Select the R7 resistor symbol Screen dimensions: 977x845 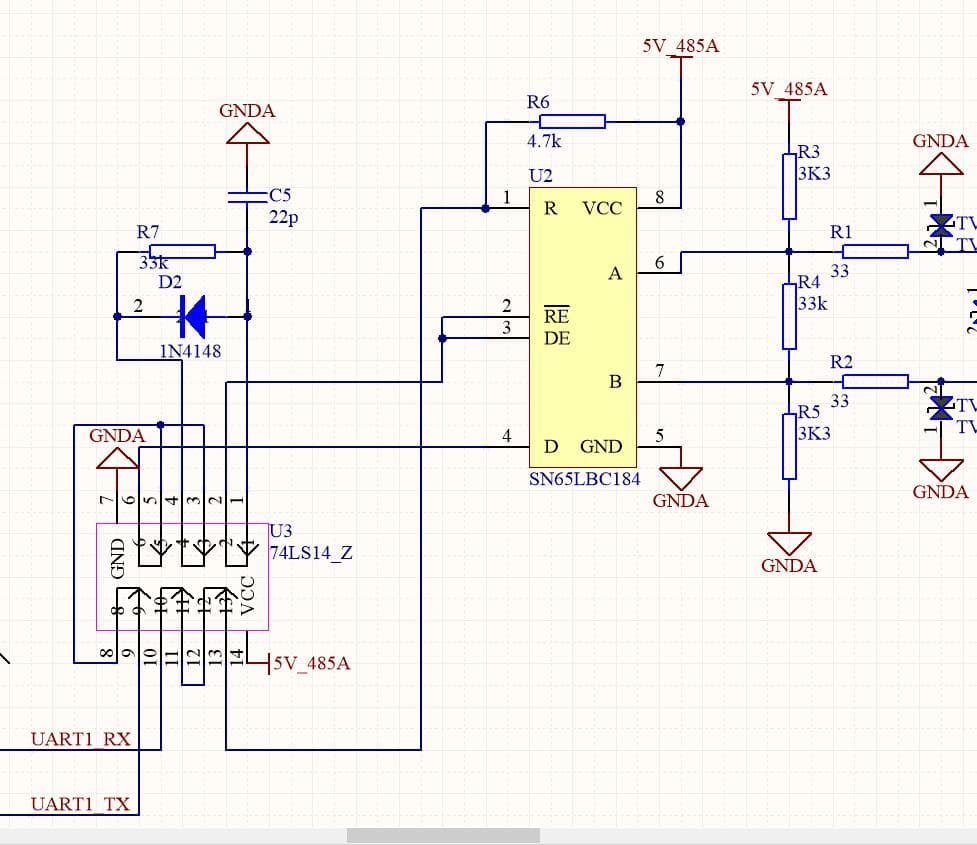(x=183, y=251)
